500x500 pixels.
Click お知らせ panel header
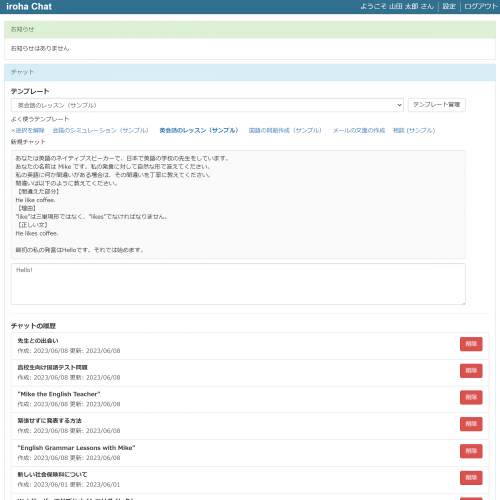coord(250,29)
